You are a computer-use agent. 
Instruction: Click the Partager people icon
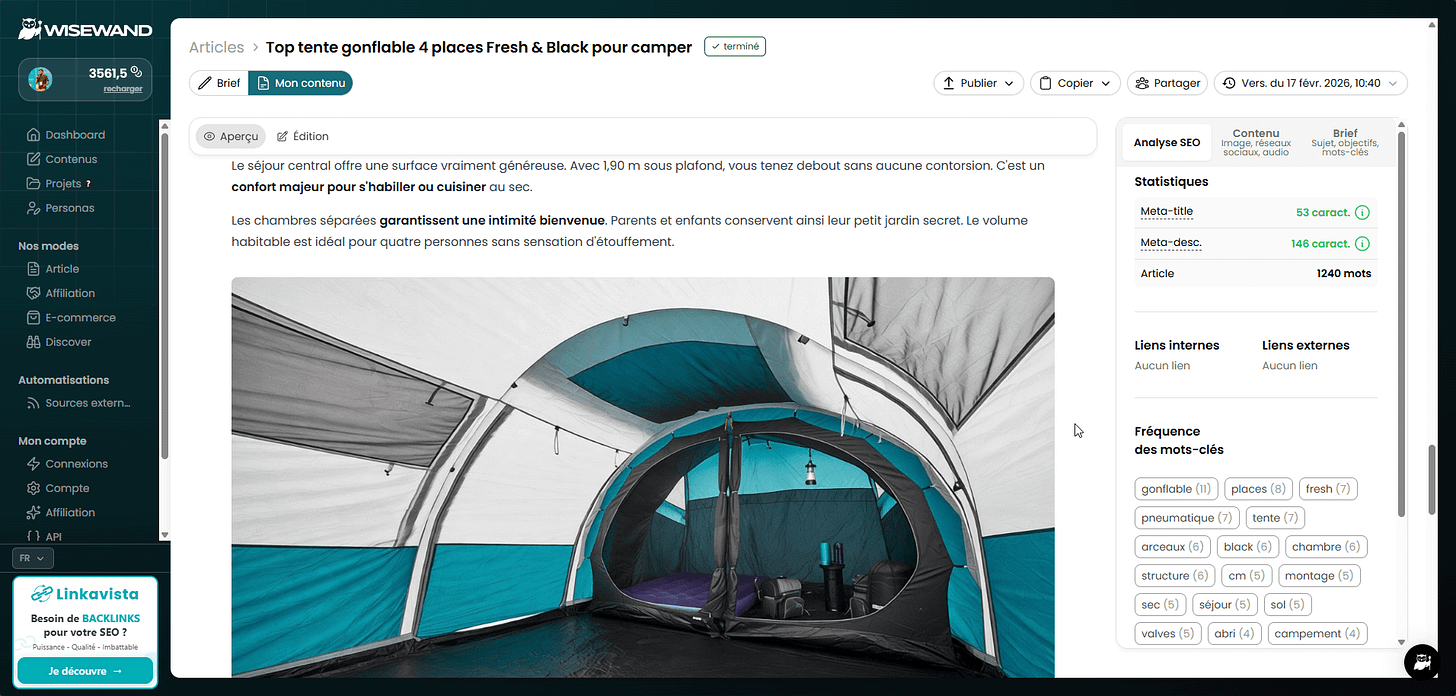coord(1142,83)
